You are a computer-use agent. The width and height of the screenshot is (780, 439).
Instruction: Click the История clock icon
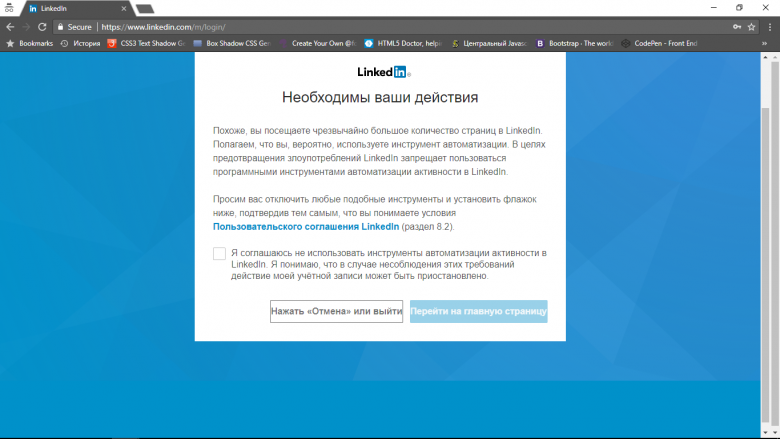[x=64, y=43]
